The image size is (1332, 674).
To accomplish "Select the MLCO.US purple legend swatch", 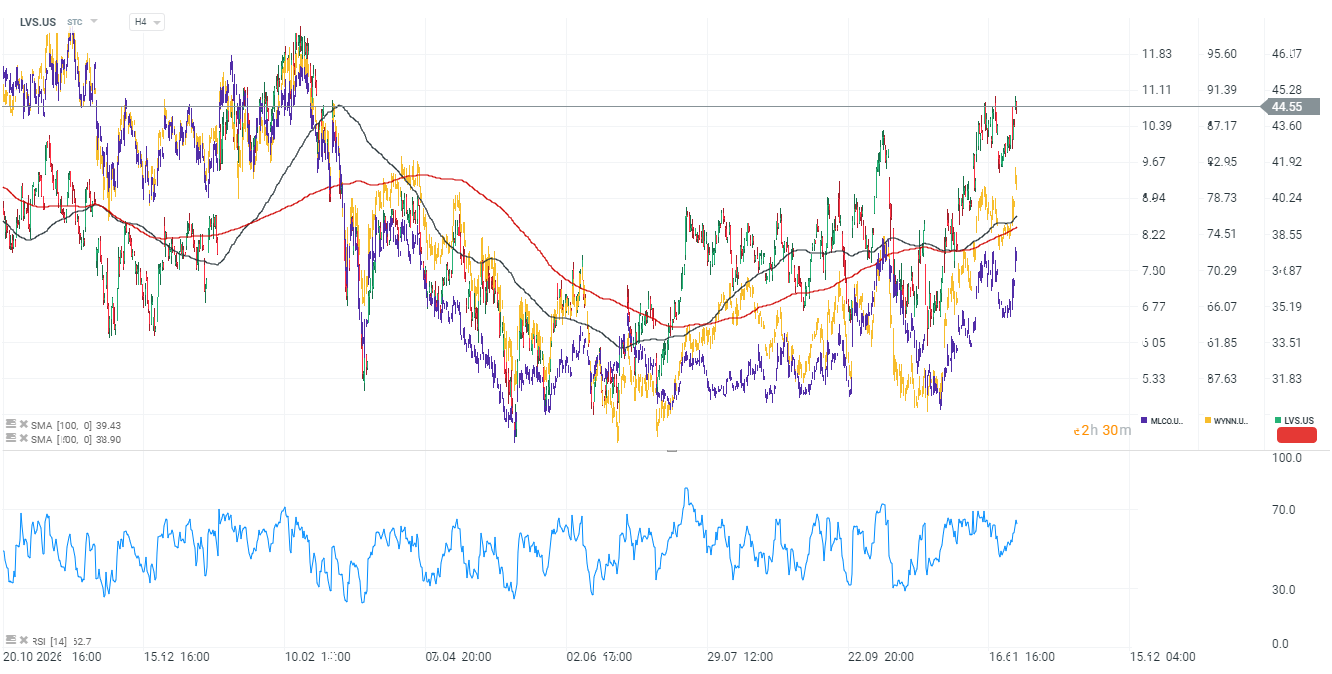I will [x=1145, y=420].
